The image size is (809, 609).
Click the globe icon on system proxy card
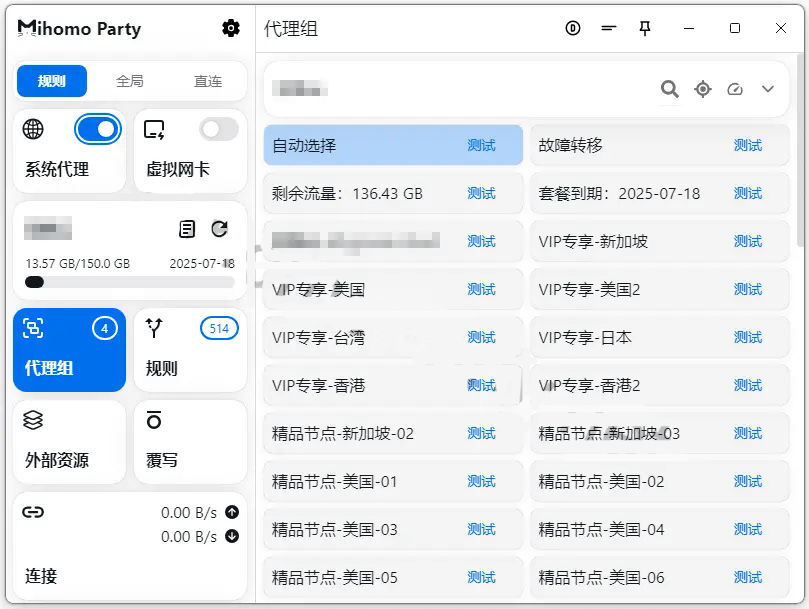click(x=33, y=129)
